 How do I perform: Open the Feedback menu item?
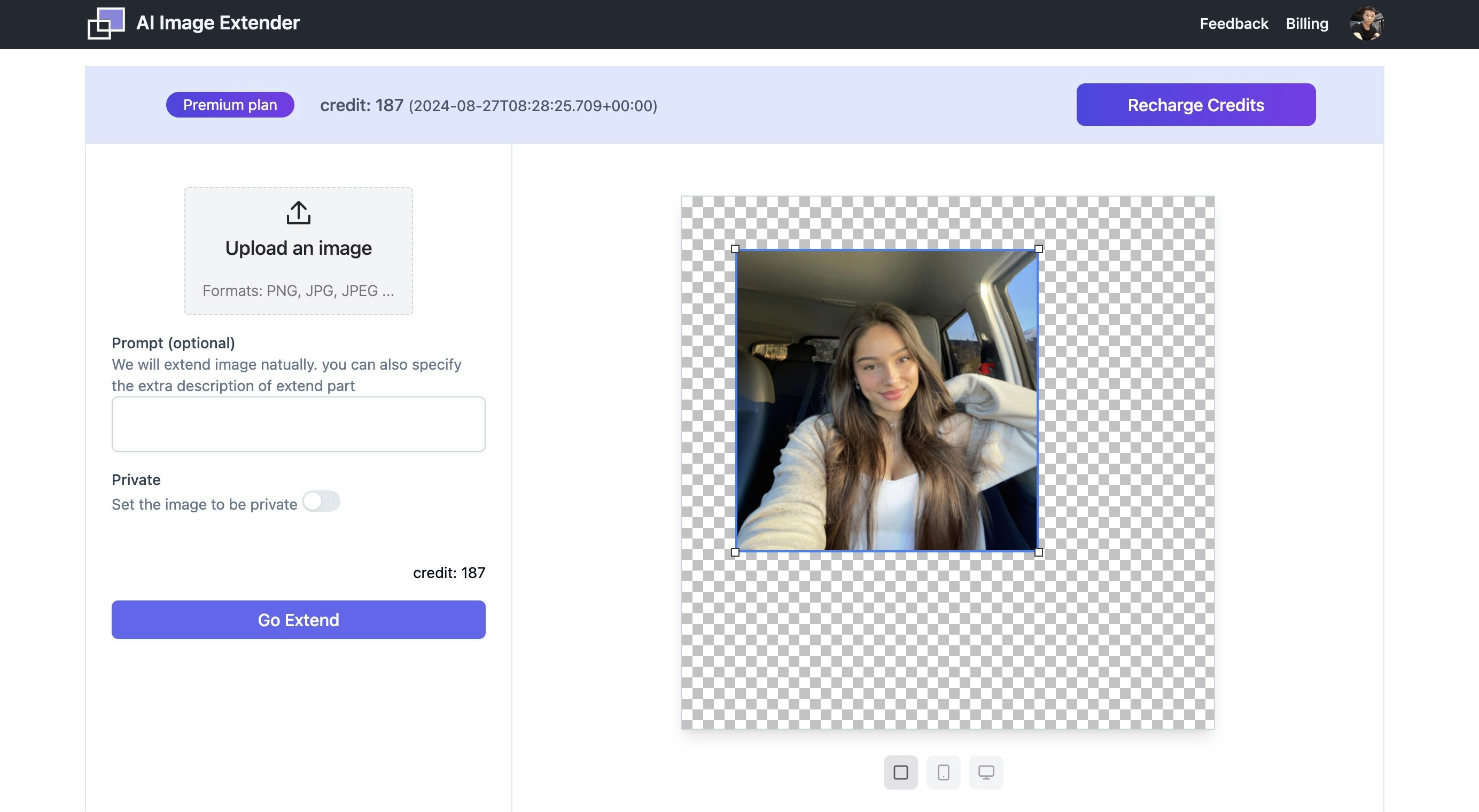click(1233, 24)
